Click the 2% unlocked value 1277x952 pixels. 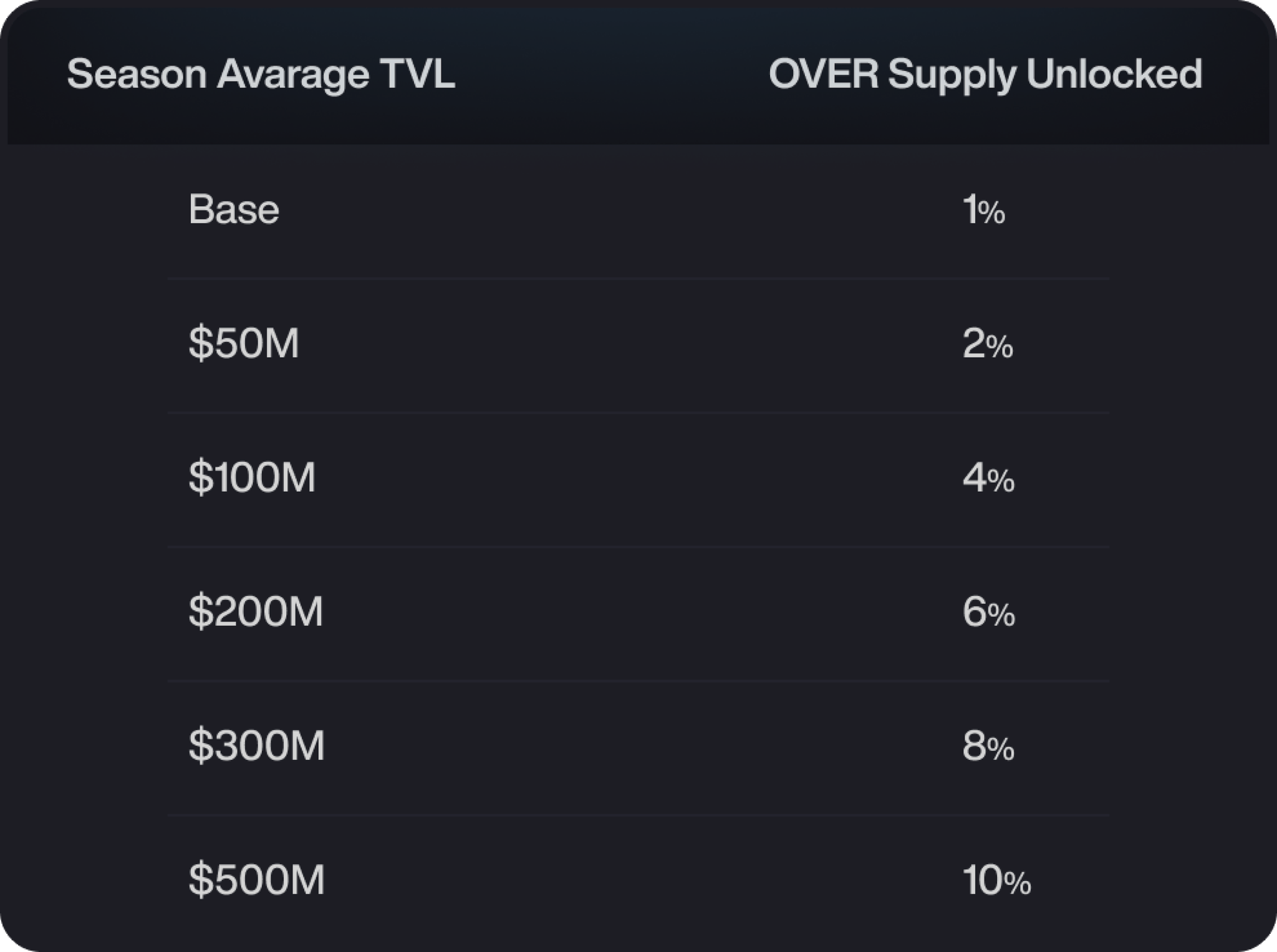(x=988, y=344)
